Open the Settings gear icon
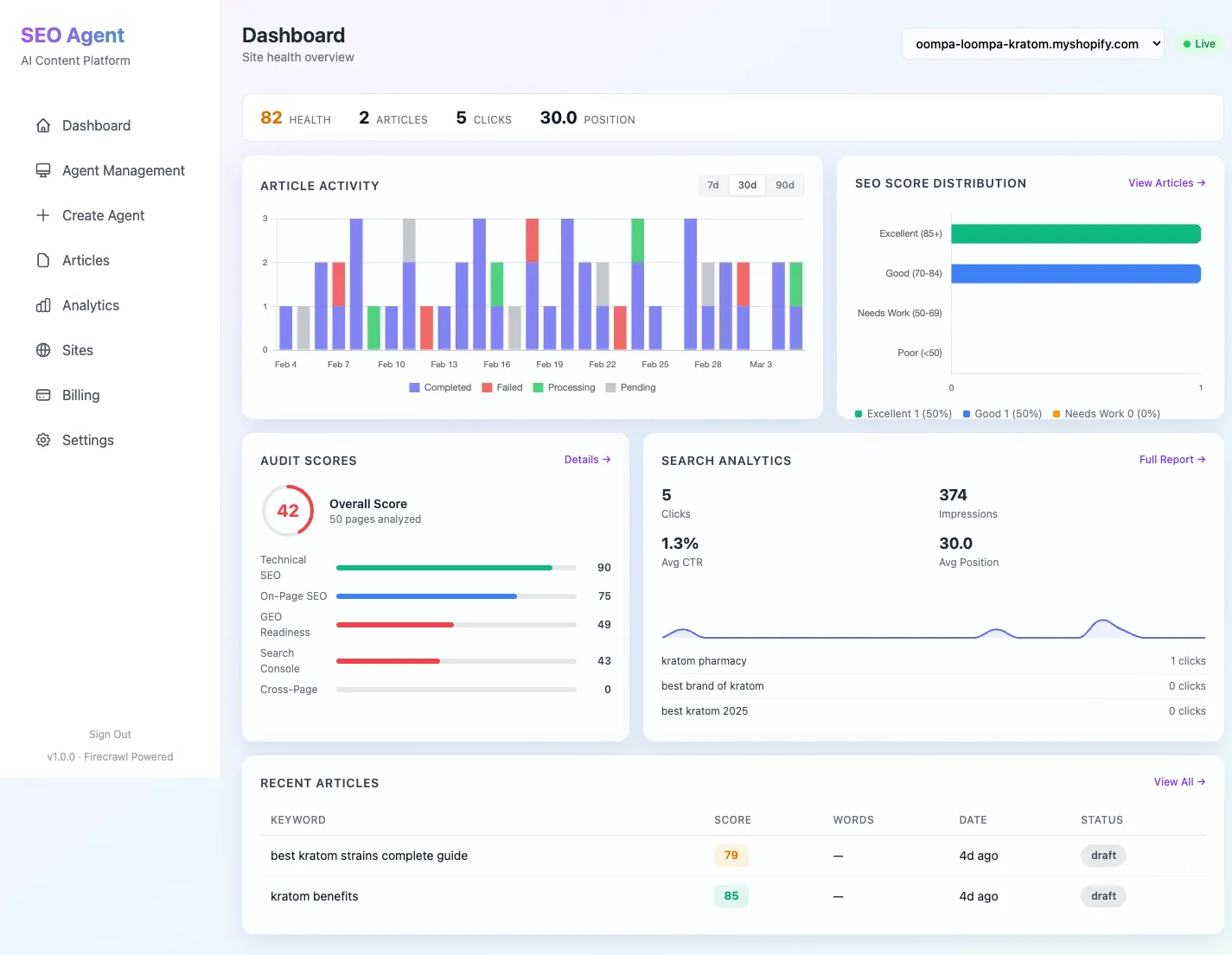This screenshot has width=1232, height=955. coord(42,439)
